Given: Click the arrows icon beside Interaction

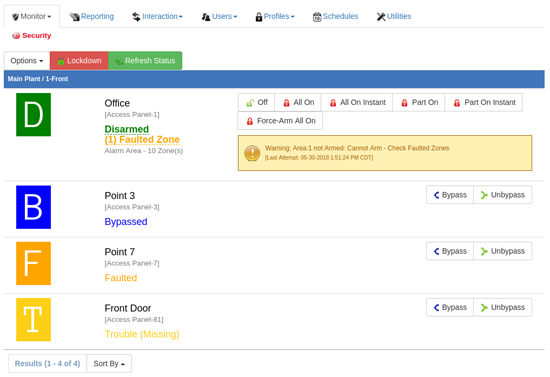Looking at the screenshot, I should [136, 17].
